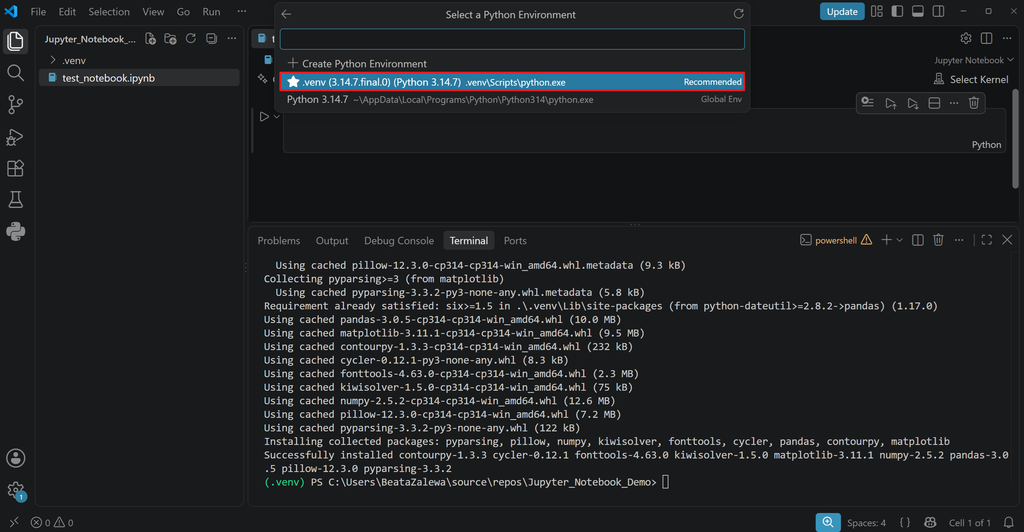Screen dimensions: 1024x532
Task: Select recommended .venv Python 3.14.7 environment
Action: pos(512,82)
